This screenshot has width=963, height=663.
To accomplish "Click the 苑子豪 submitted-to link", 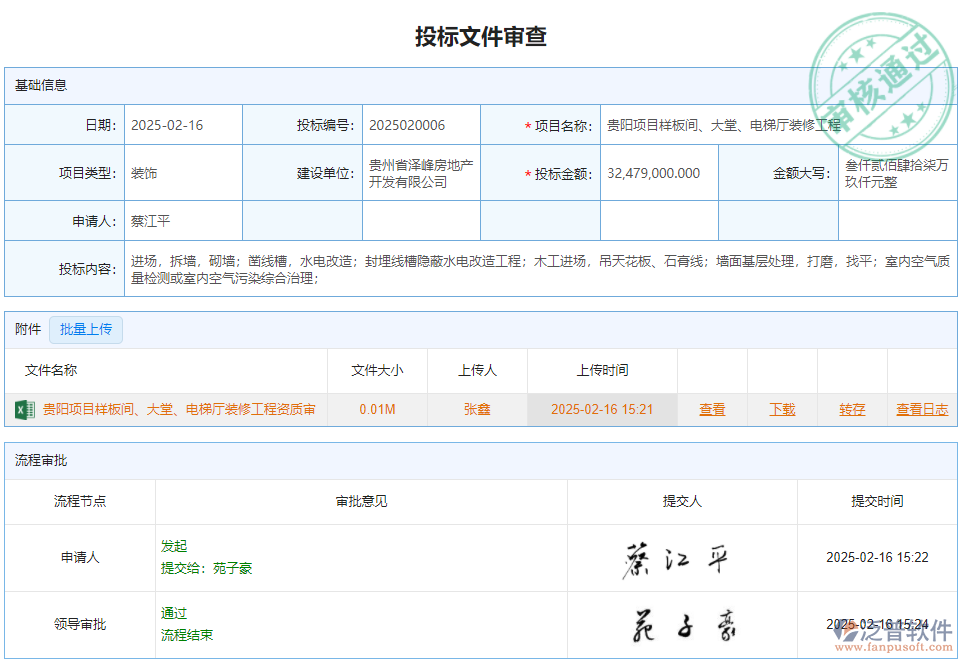I will click(232, 567).
